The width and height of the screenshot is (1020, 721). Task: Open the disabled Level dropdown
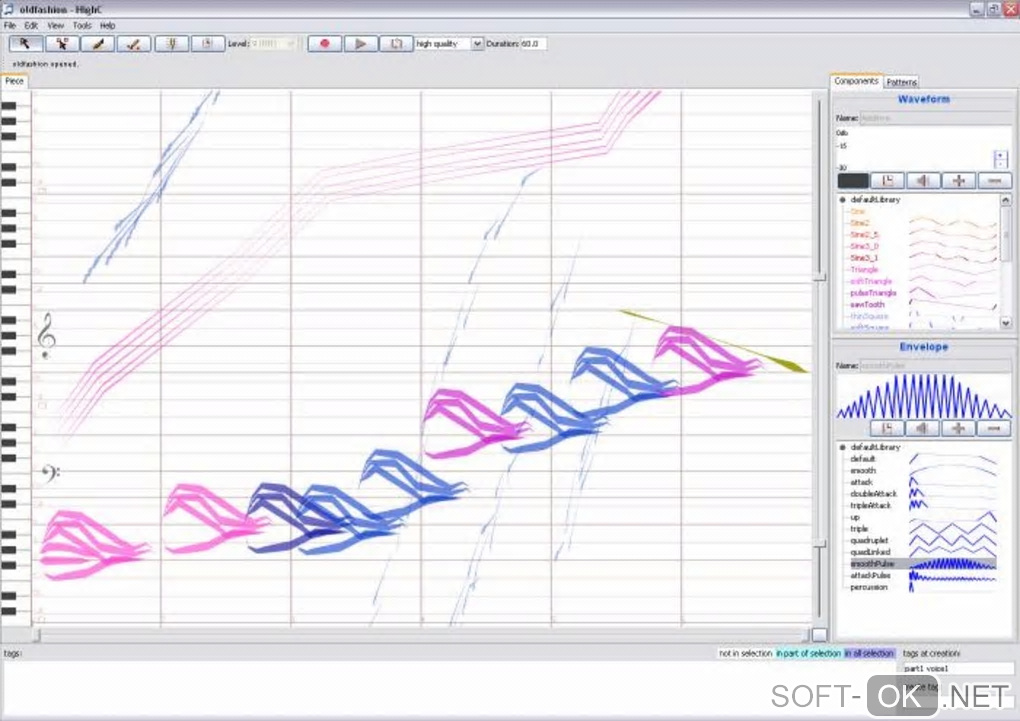(273, 44)
